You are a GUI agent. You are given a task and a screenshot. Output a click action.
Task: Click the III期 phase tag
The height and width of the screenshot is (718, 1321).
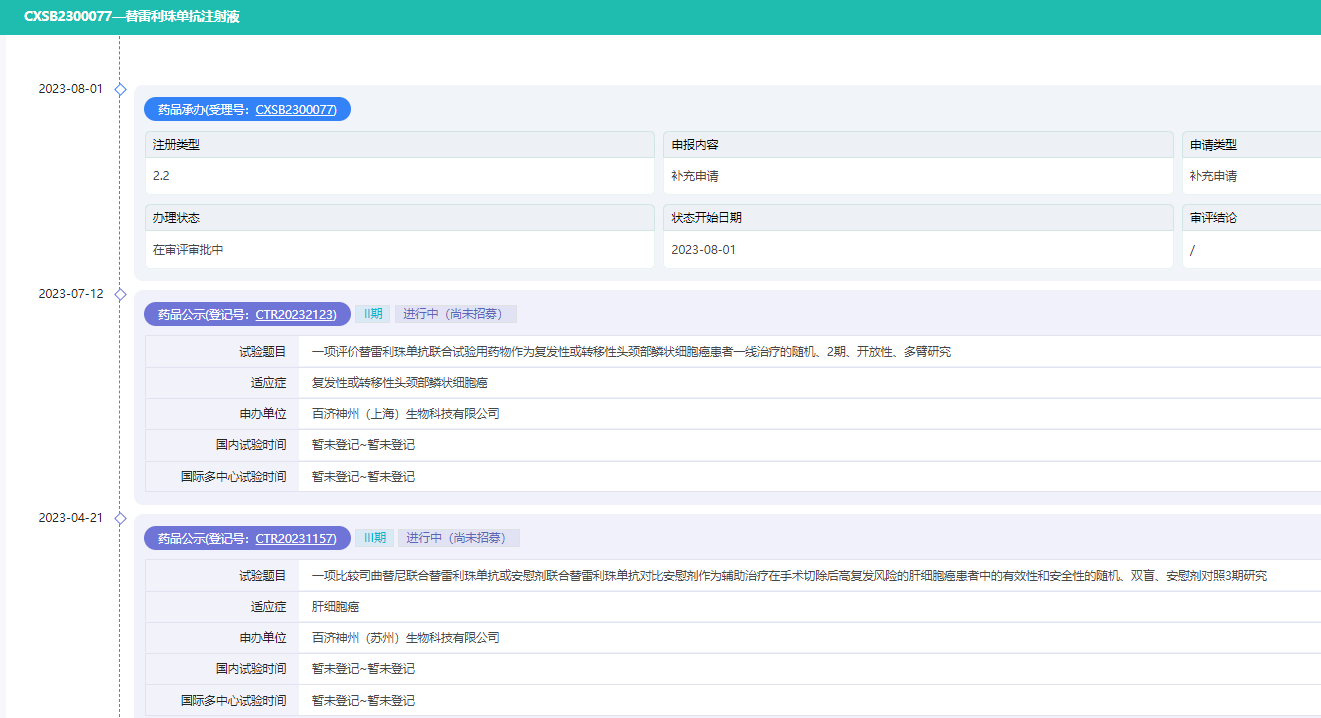(x=375, y=538)
